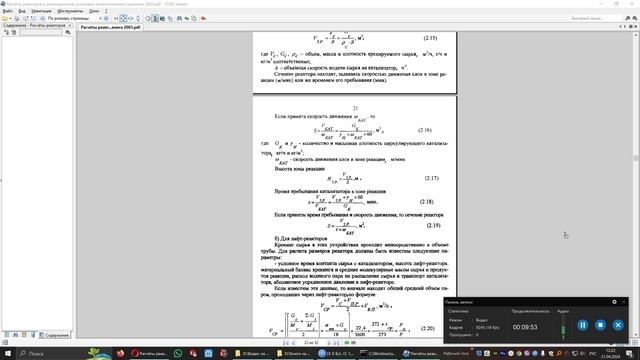Click the binoculars icon beside the quick search field
The width and height of the screenshot is (640, 360).
coord(628,18)
